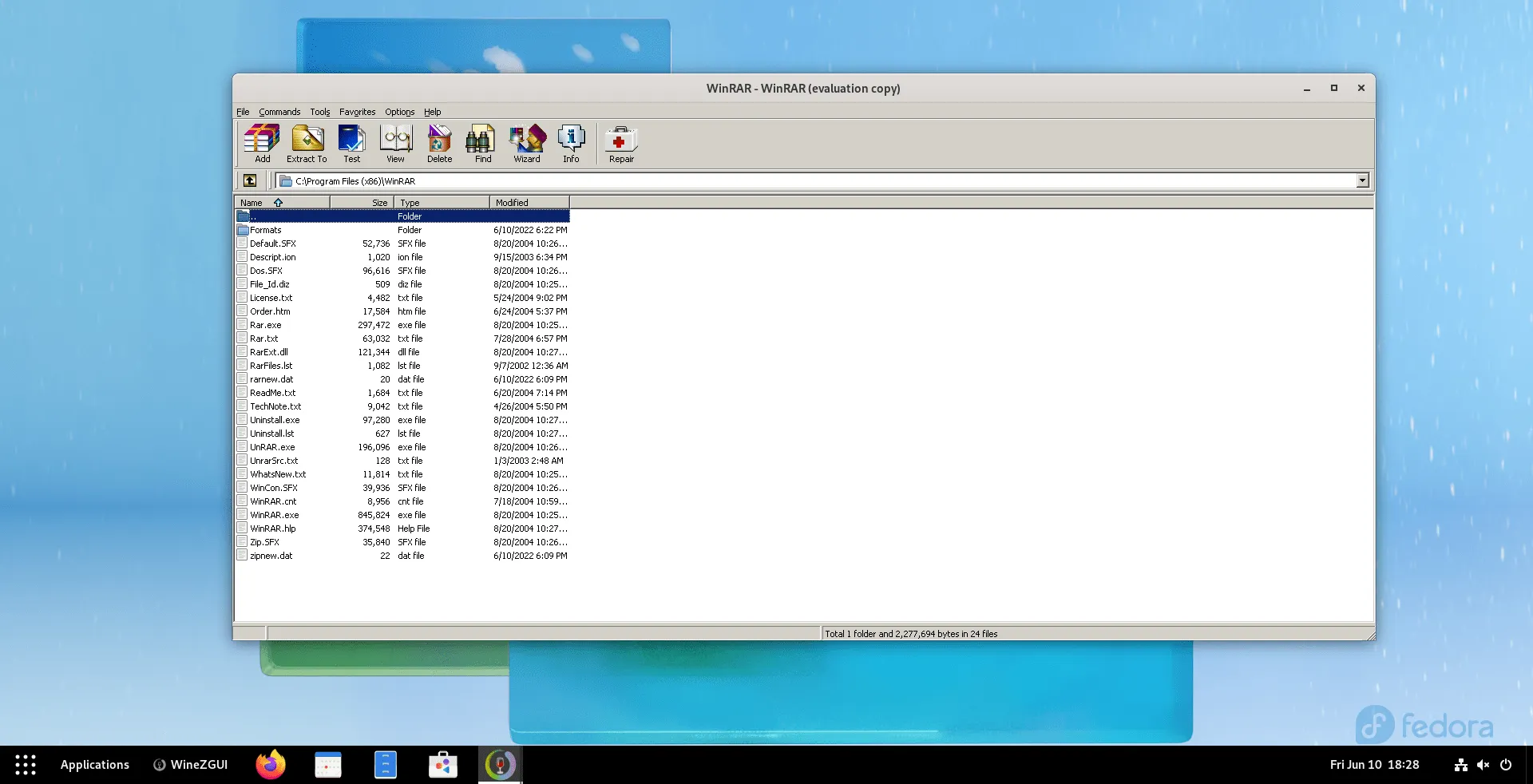This screenshot has width=1533, height=784.
Task: Click the Repair archive icon
Action: coord(620,144)
